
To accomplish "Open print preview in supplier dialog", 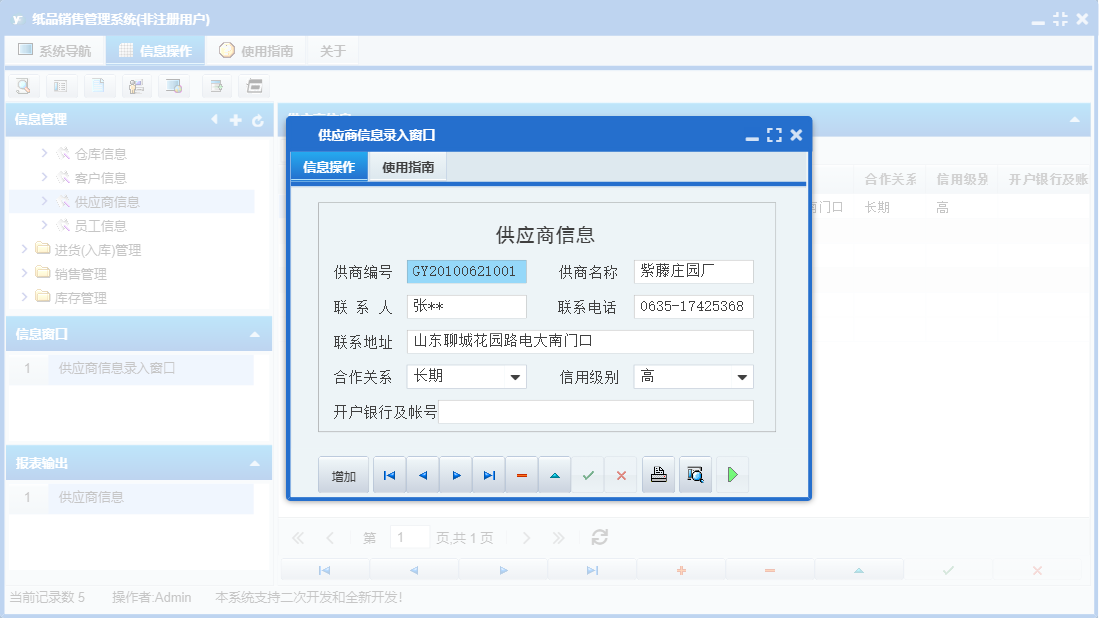I will click(x=695, y=474).
